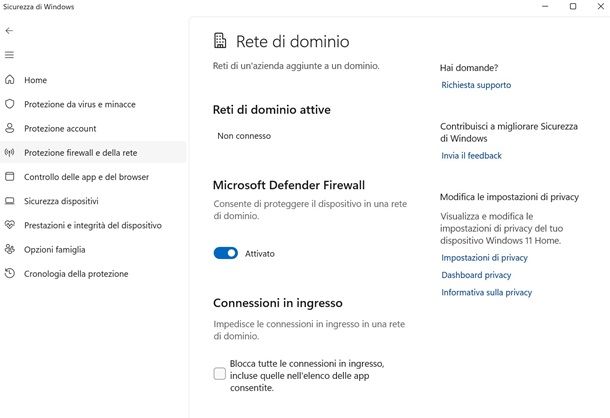This screenshot has height=418, width=610.
Task: Click Invia il feedback link
Action: point(471,156)
